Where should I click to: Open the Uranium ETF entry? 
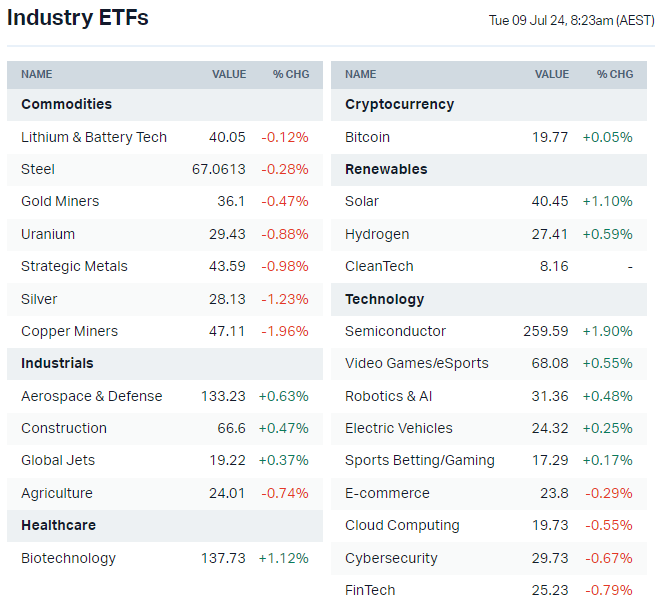pyautogui.click(x=48, y=234)
